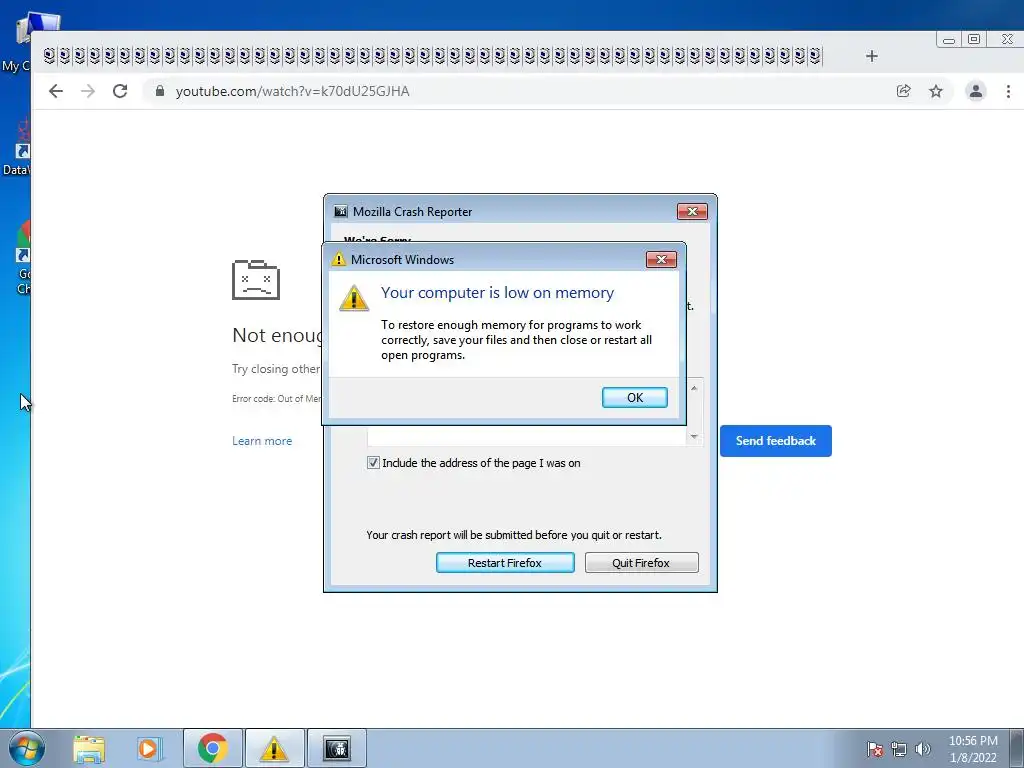Click Quit Firefox button
The width and height of the screenshot is (1024, 768).
click(x=641, y=563)
